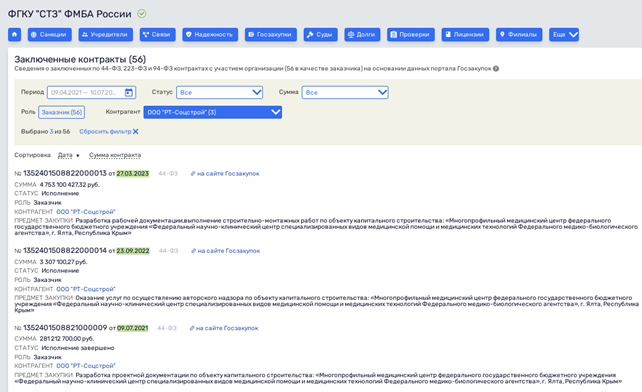The image size is (642, 392).
Task: Sort by Сумма контракта
Action: click(x=115, y=155)
